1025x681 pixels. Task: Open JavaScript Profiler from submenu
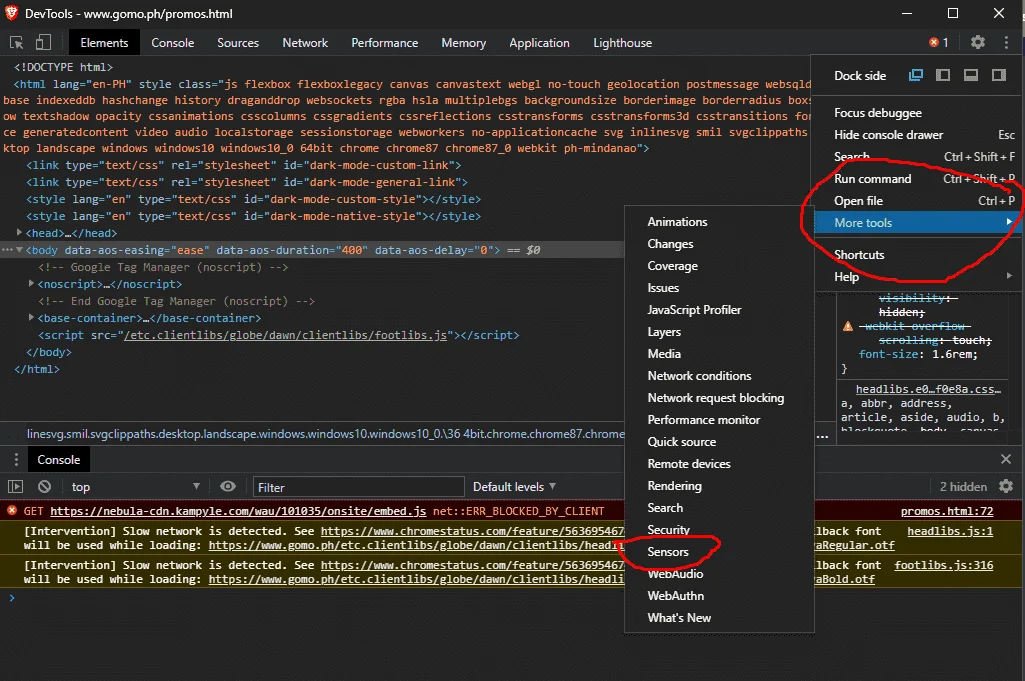point(719,310)
